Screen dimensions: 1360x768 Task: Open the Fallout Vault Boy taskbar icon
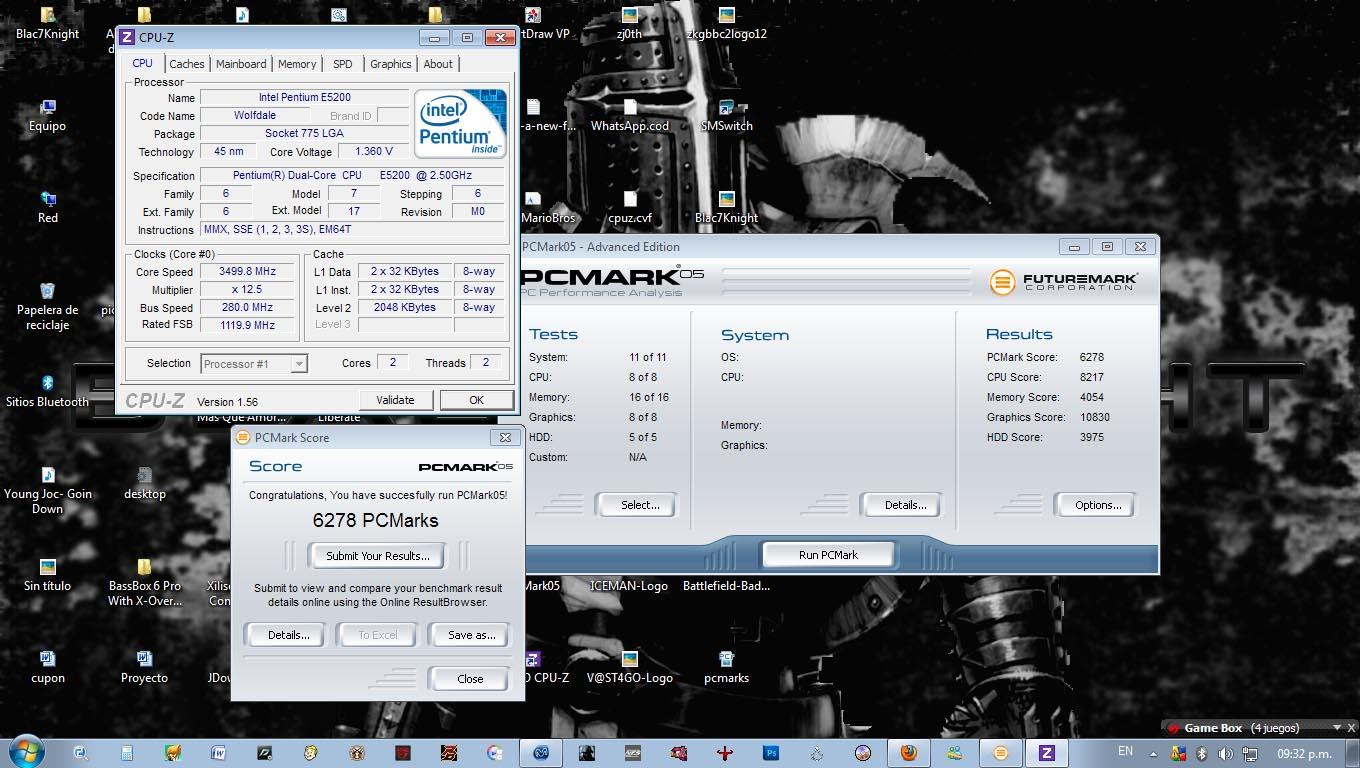pyautogui.click(x=311, y=753)
